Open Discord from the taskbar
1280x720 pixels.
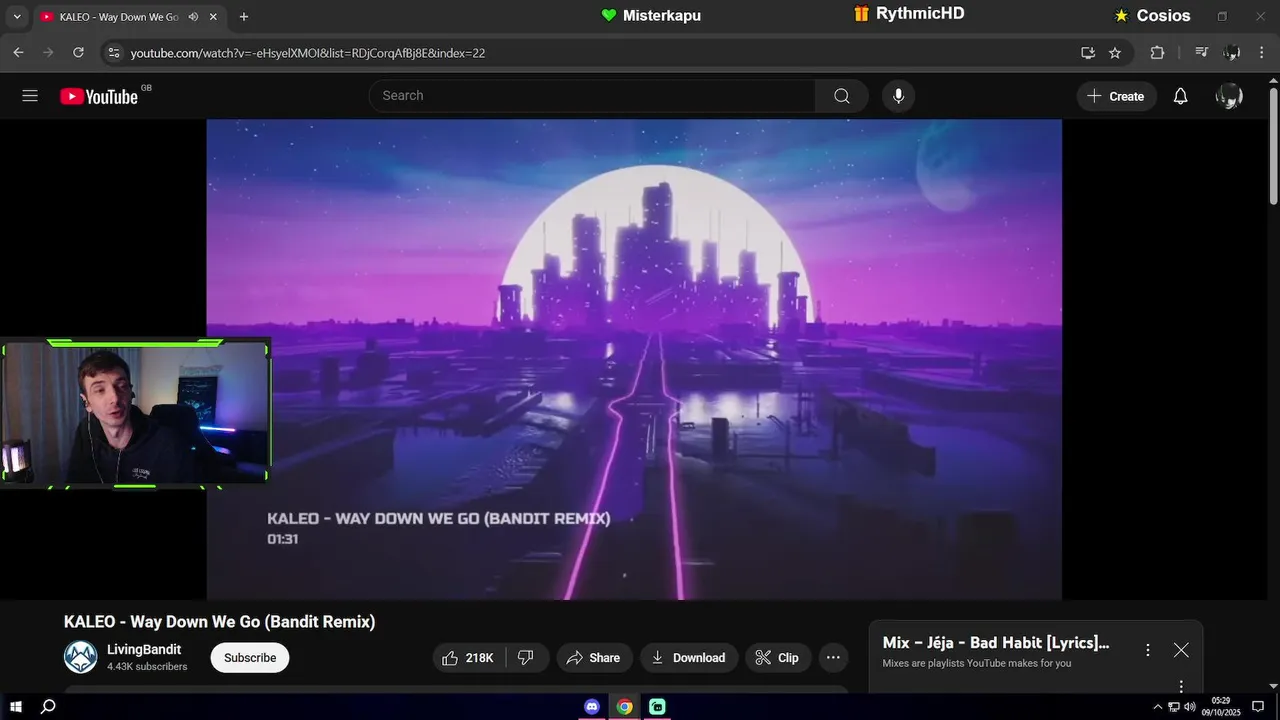coord(592,706)
